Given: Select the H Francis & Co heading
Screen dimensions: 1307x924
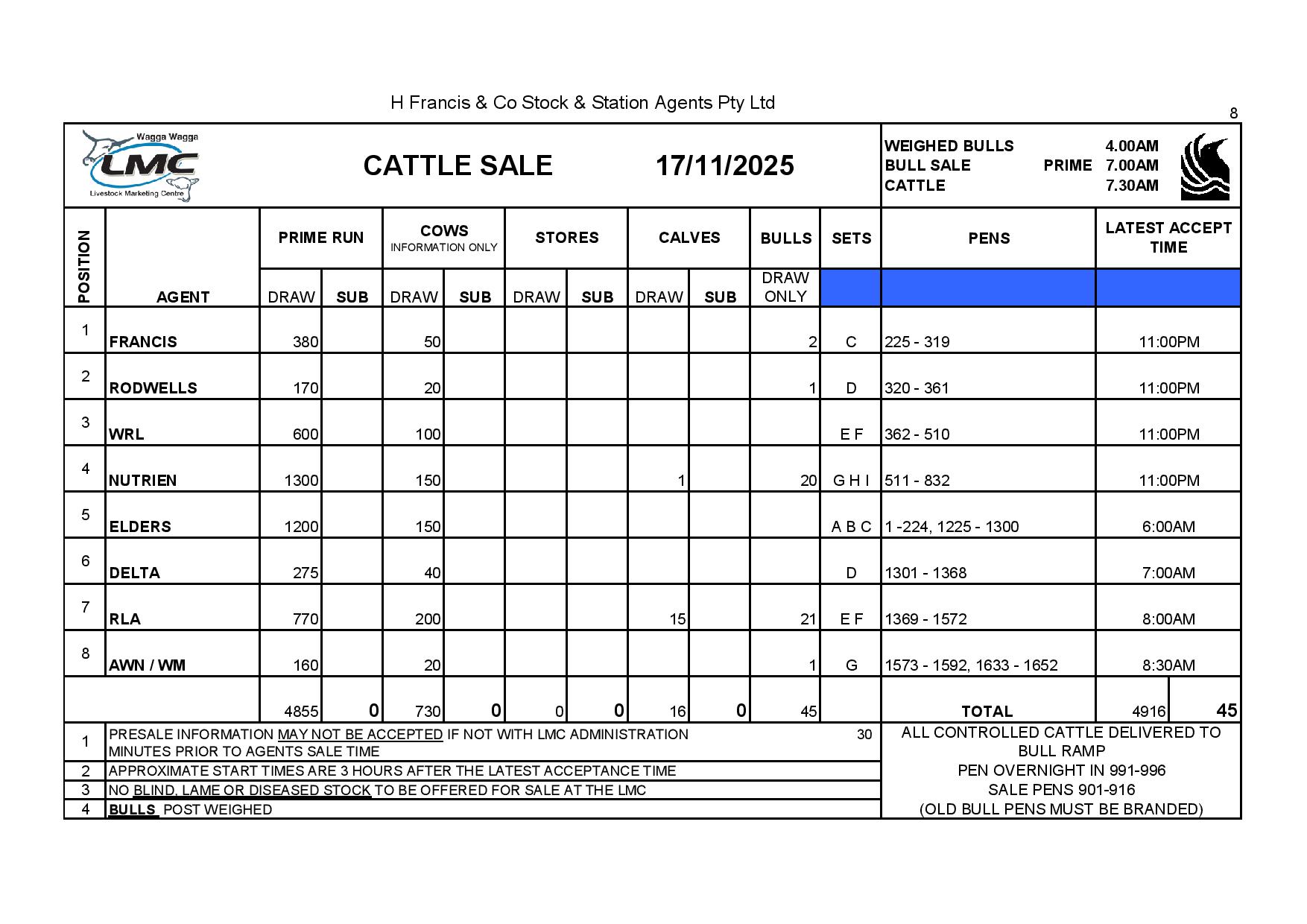Looking at the screenshot, I should (x=582, y=103).
